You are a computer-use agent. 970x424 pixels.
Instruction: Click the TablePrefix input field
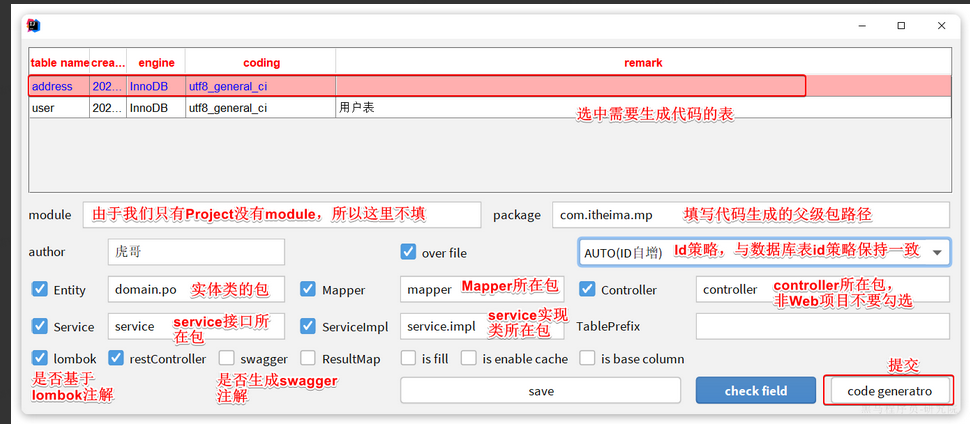[823, 326]
